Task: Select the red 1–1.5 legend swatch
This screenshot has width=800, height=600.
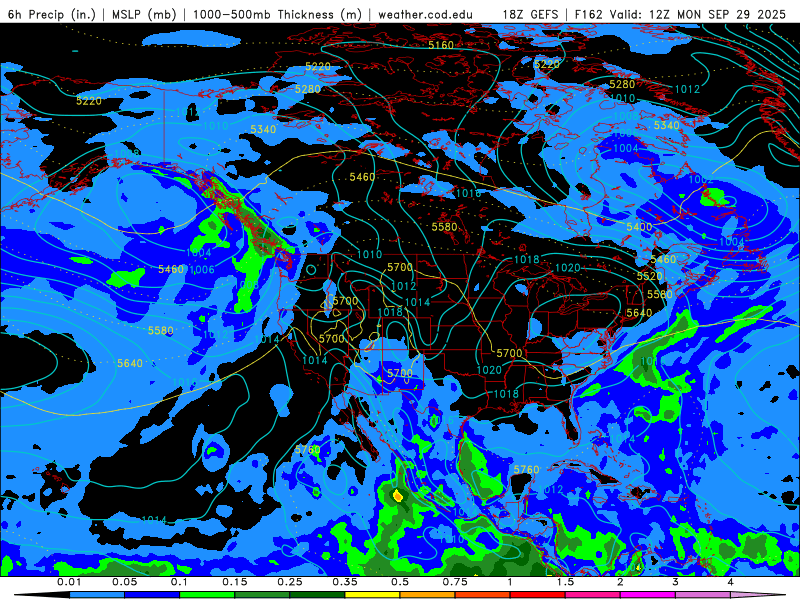Action: click(x=538, y=595)
